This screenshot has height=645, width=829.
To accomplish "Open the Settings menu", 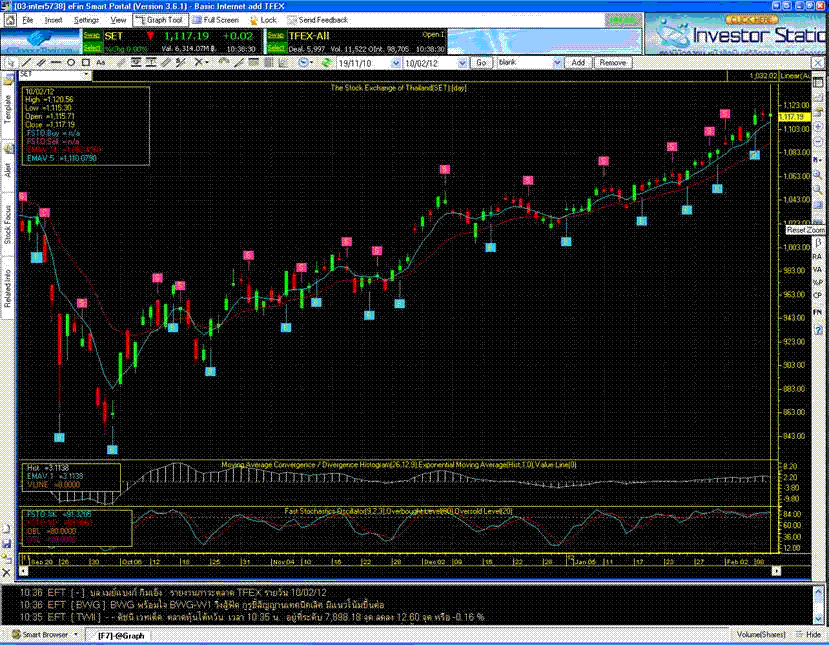I will (x=86, y=20).
